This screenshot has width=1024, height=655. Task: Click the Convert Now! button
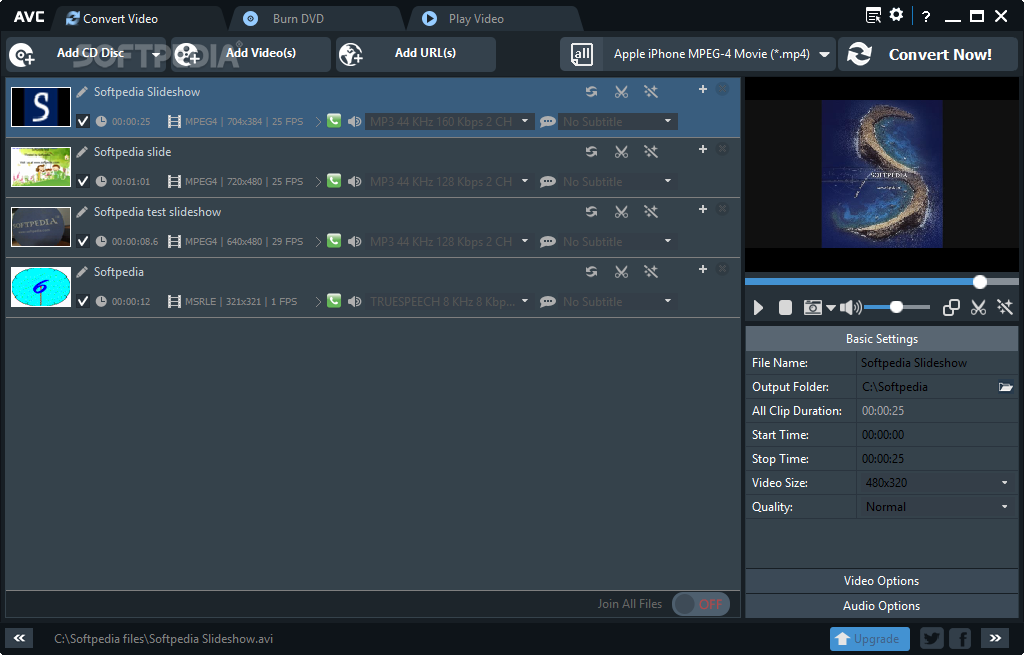pos(926,55)
